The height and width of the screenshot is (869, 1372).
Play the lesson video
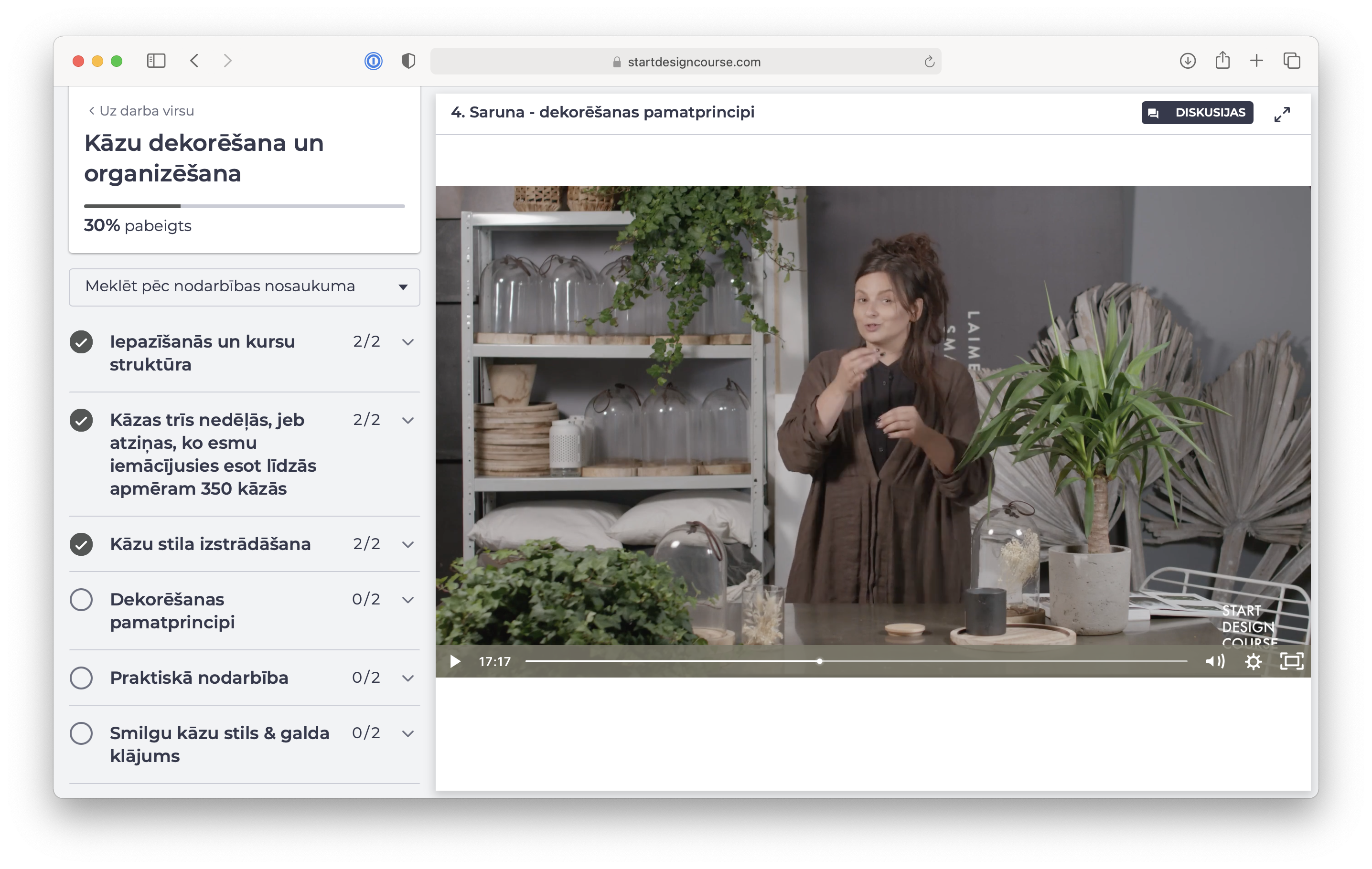click(455, 661)
